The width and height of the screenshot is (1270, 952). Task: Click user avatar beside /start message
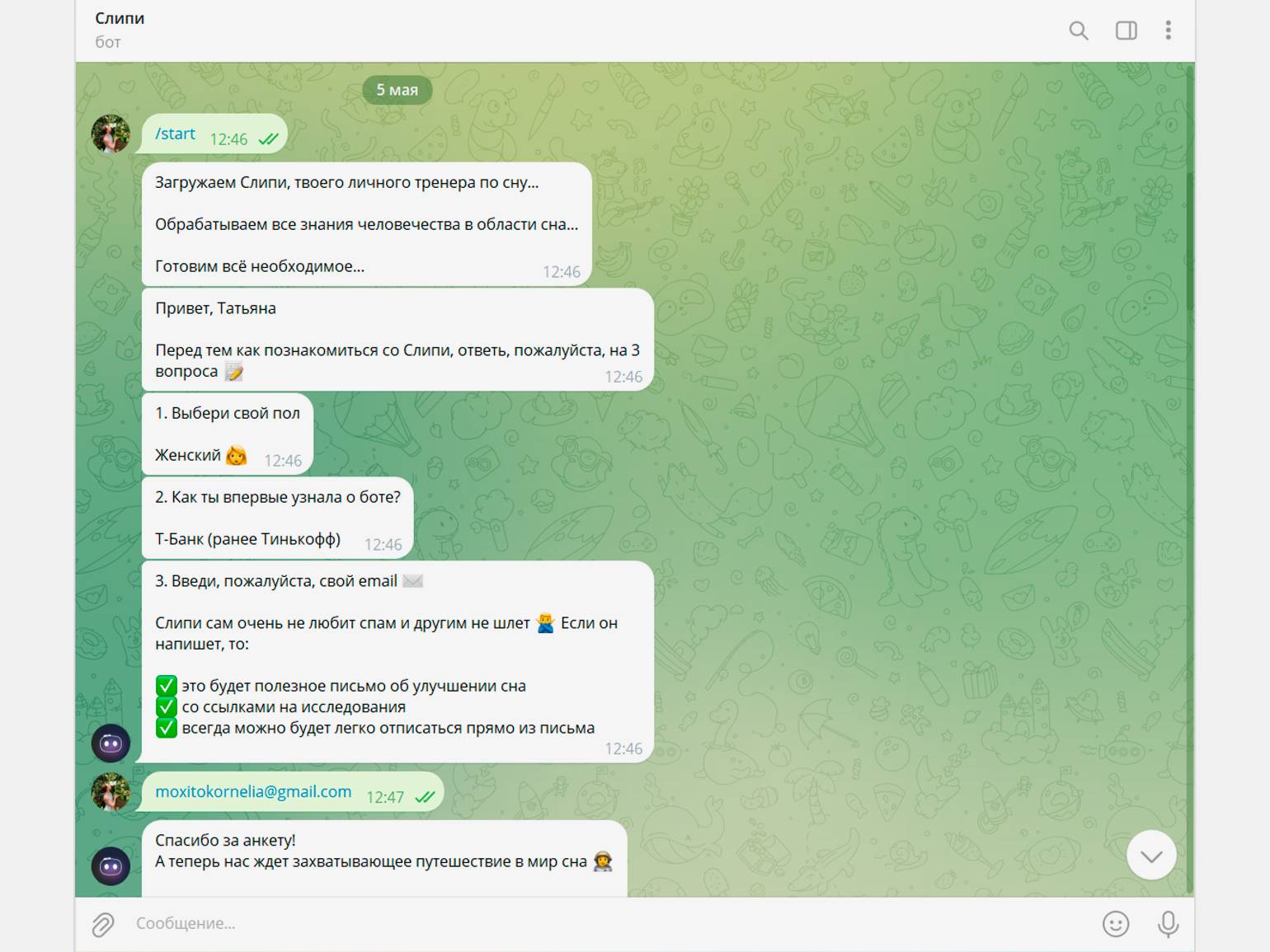(111, 134)
